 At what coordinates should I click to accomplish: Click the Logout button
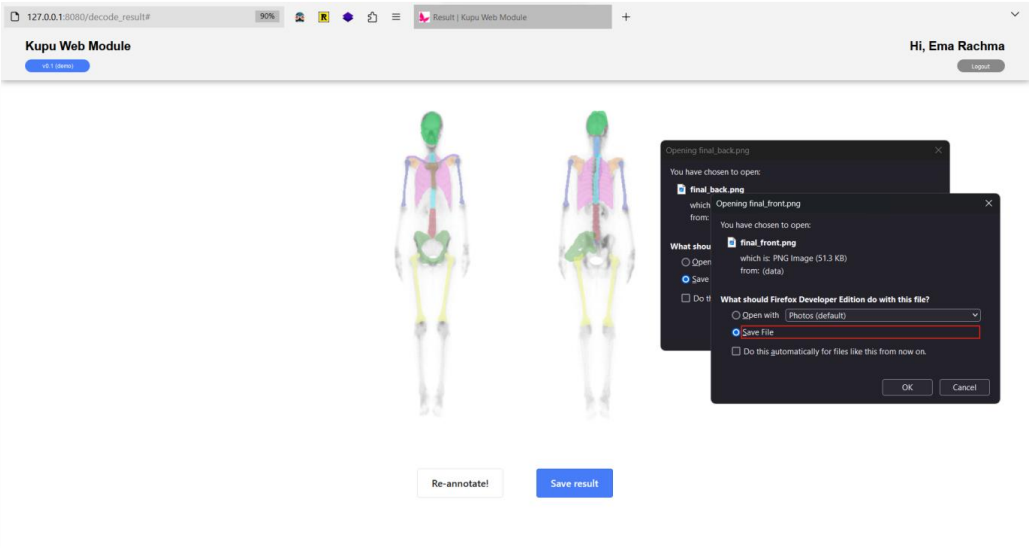point(980,66)
